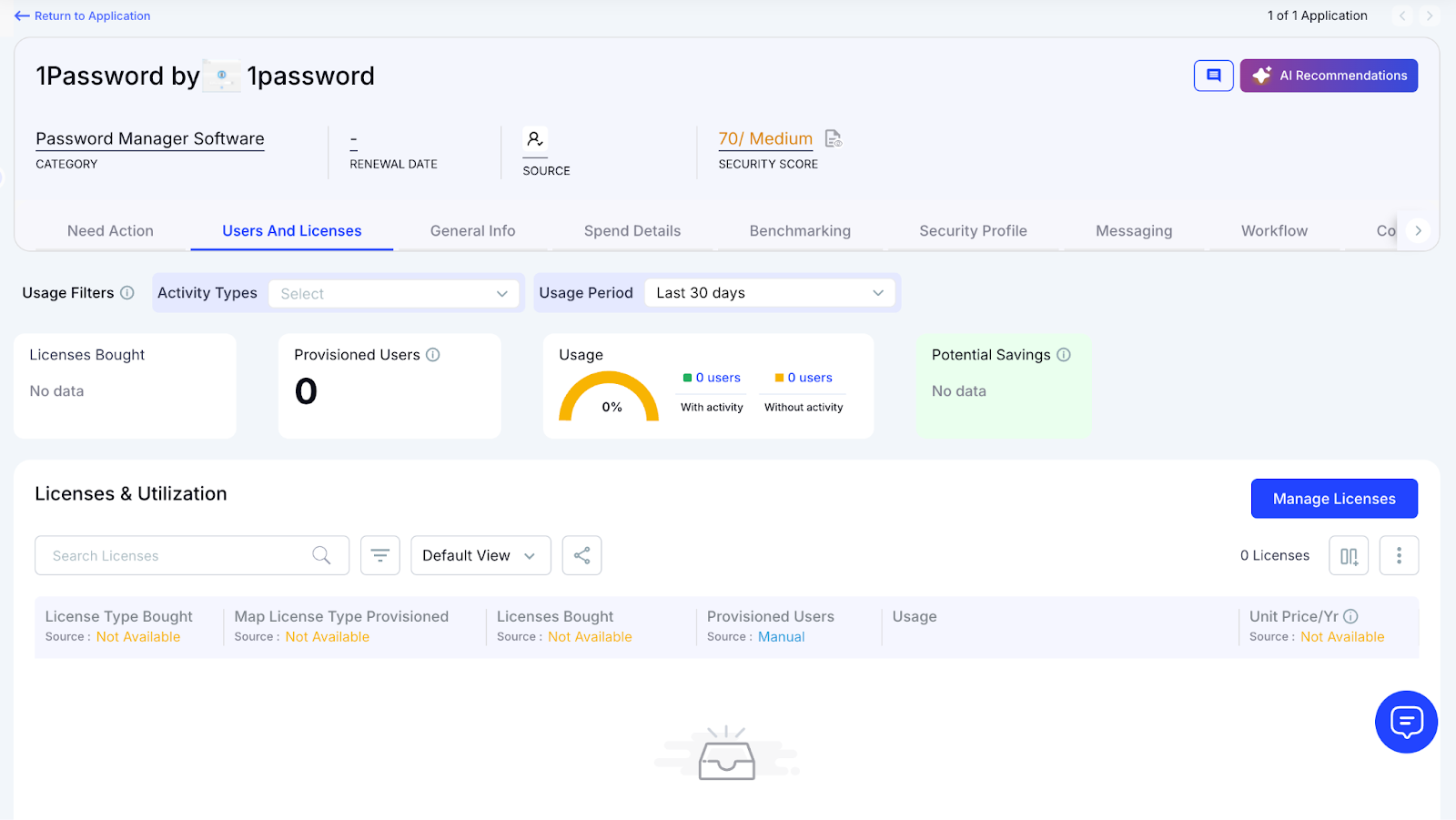Click the empty inbox illustration in the table
The width and height of the screenshot is (1456, 820).
click(x=726, y=754)
